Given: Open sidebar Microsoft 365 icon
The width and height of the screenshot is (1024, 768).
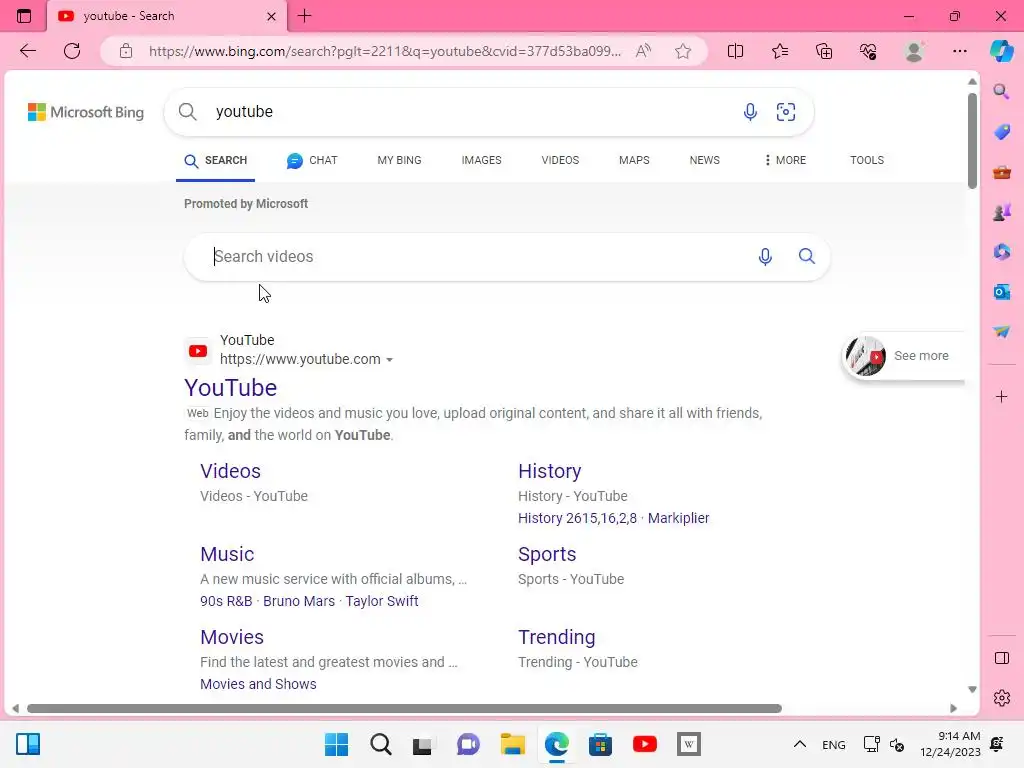Looking at the screenshot, I should 1002,251.
